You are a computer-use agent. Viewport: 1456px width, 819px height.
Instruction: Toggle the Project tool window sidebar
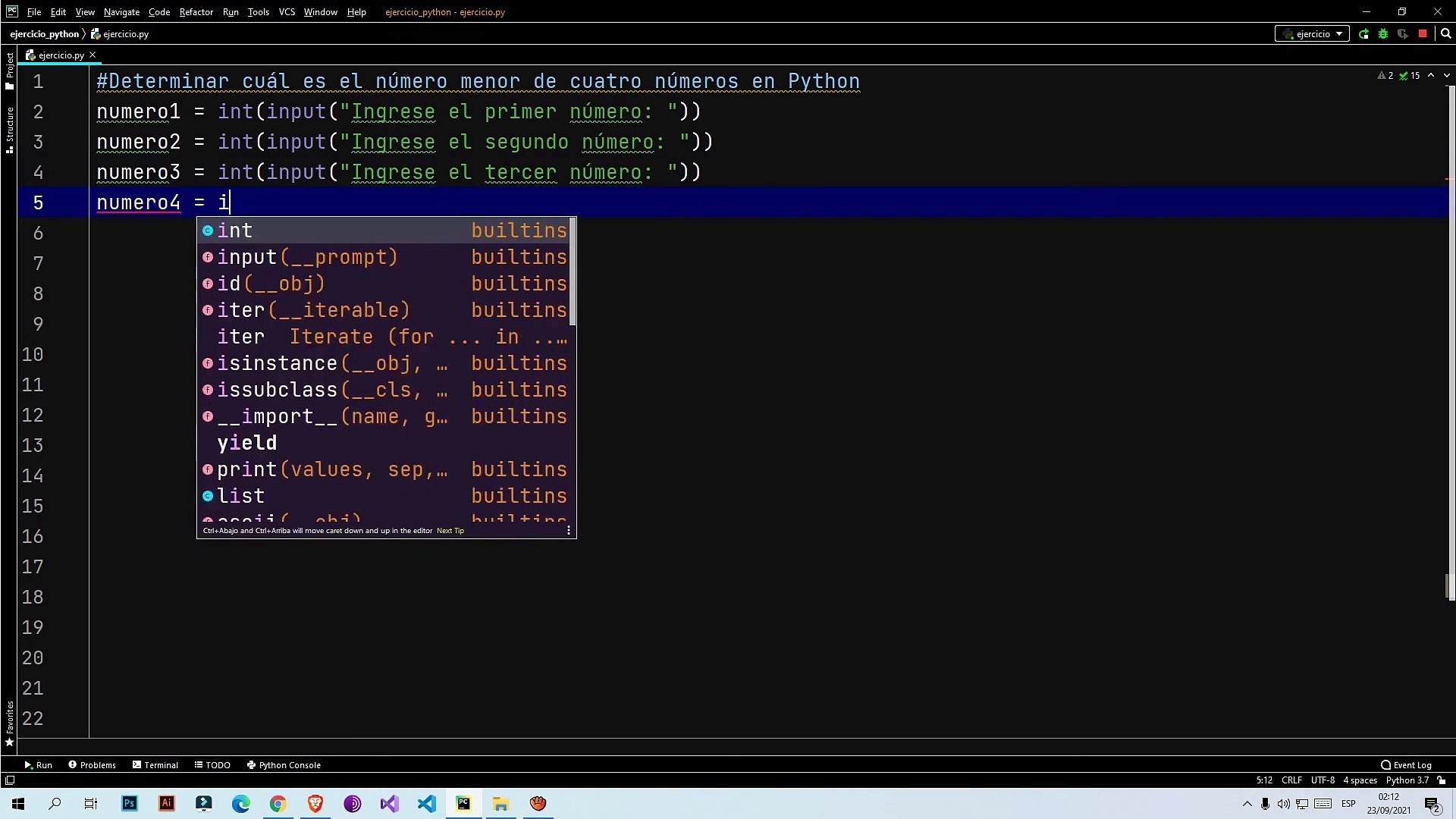click(9, 70)
